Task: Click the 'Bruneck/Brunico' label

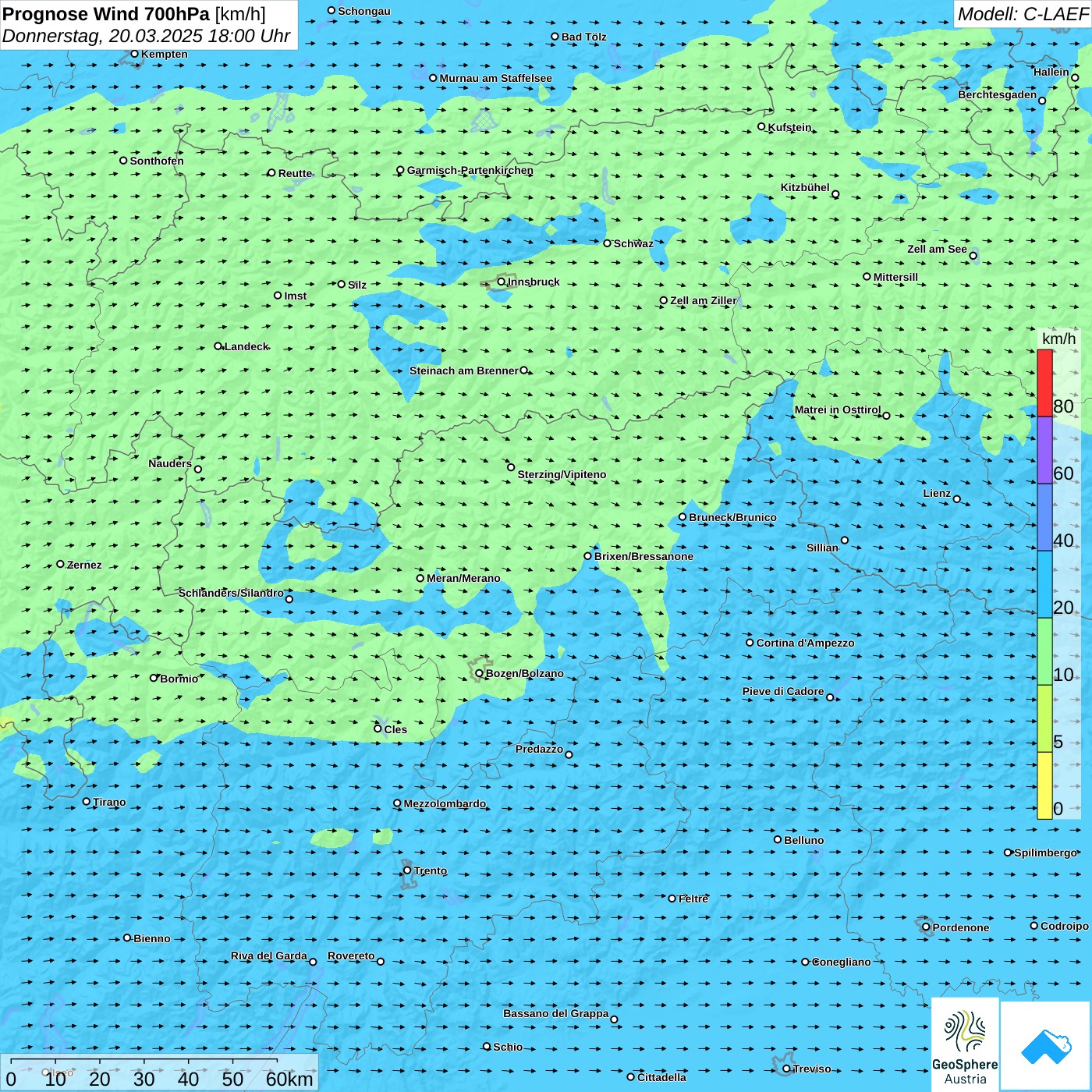Action: (x=732, y=517)
